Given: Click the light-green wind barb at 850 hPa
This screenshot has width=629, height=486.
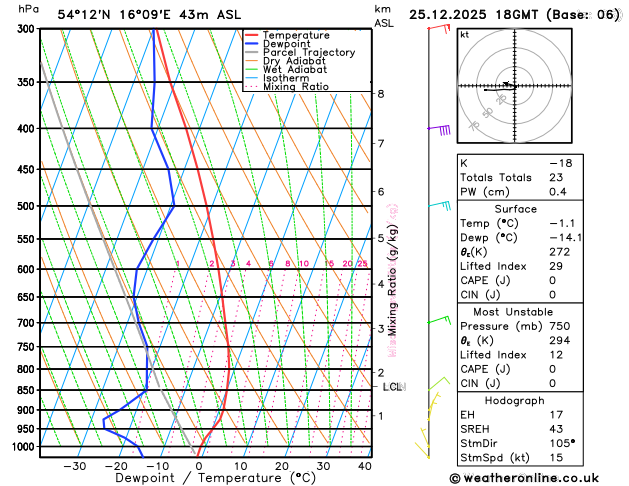Looking at the screenshot, I should (x=439, y=383).
